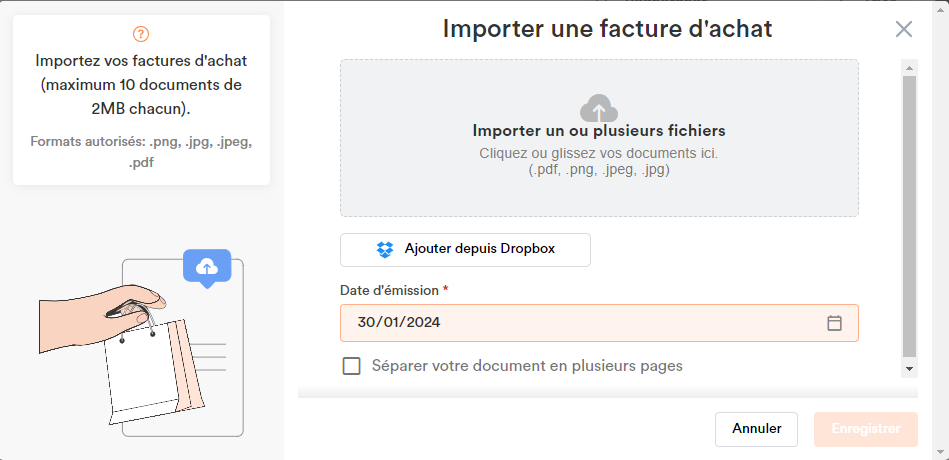Click the blue cloud badge in the illustration
Image resolution: width=949 pixels, height=460 pixels.
coord(207,266)
